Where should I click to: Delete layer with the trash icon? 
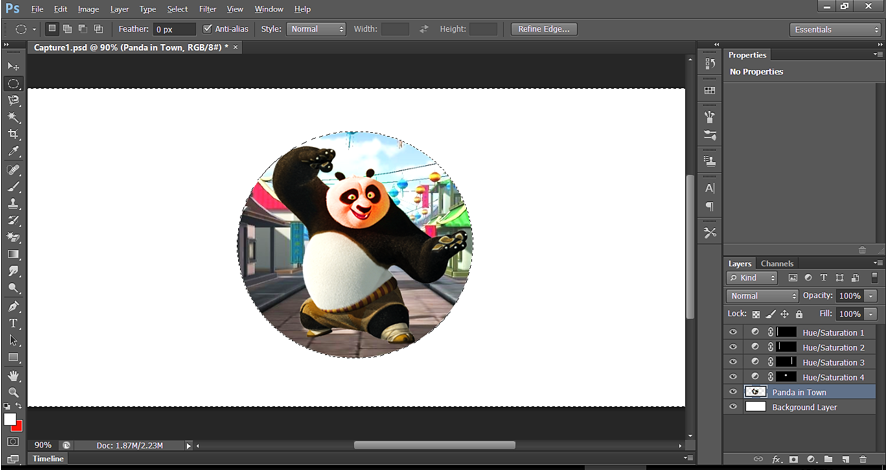click(863, 459)
